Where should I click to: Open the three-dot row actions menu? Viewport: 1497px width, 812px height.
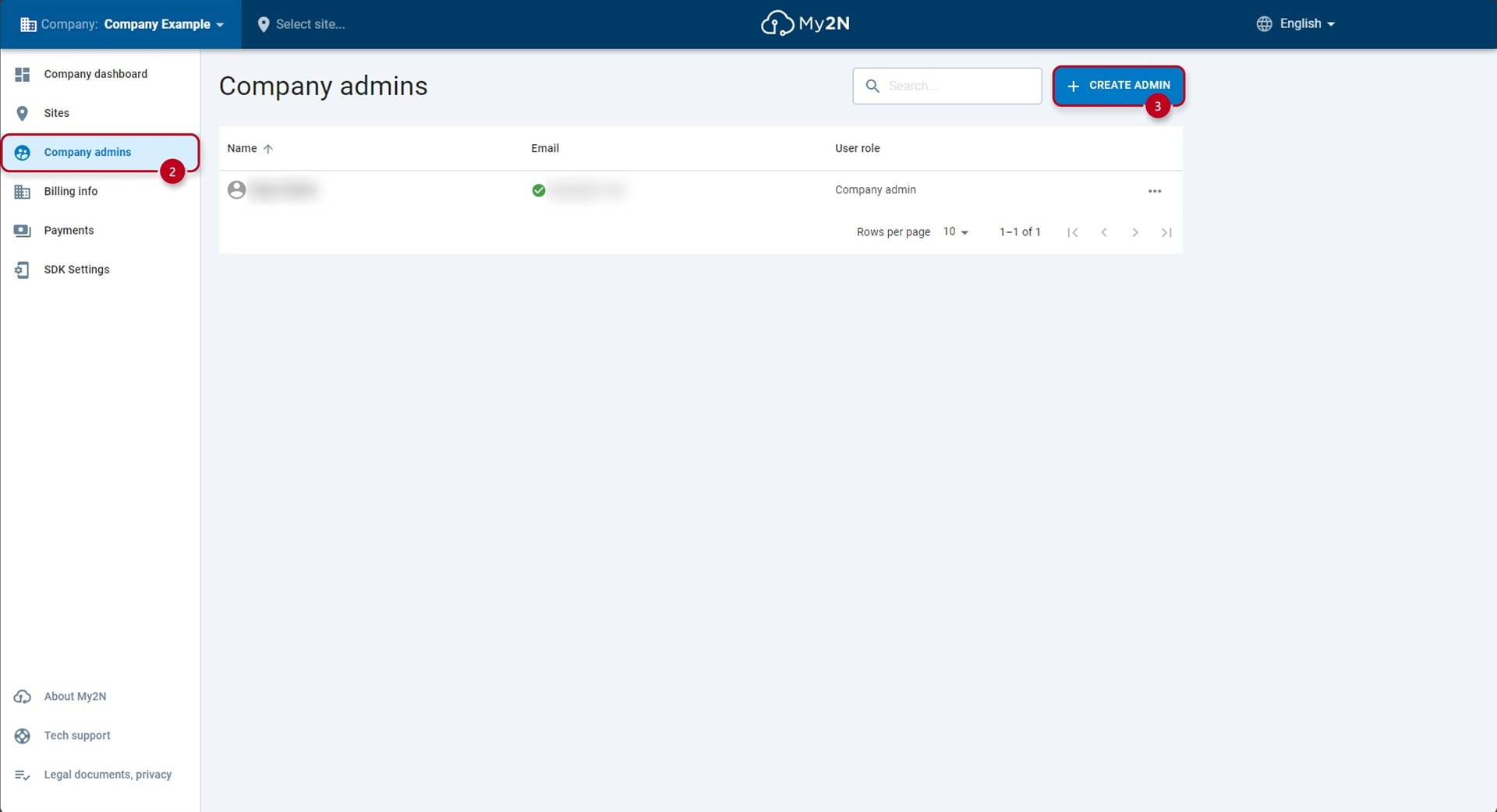pos(1155,191)
